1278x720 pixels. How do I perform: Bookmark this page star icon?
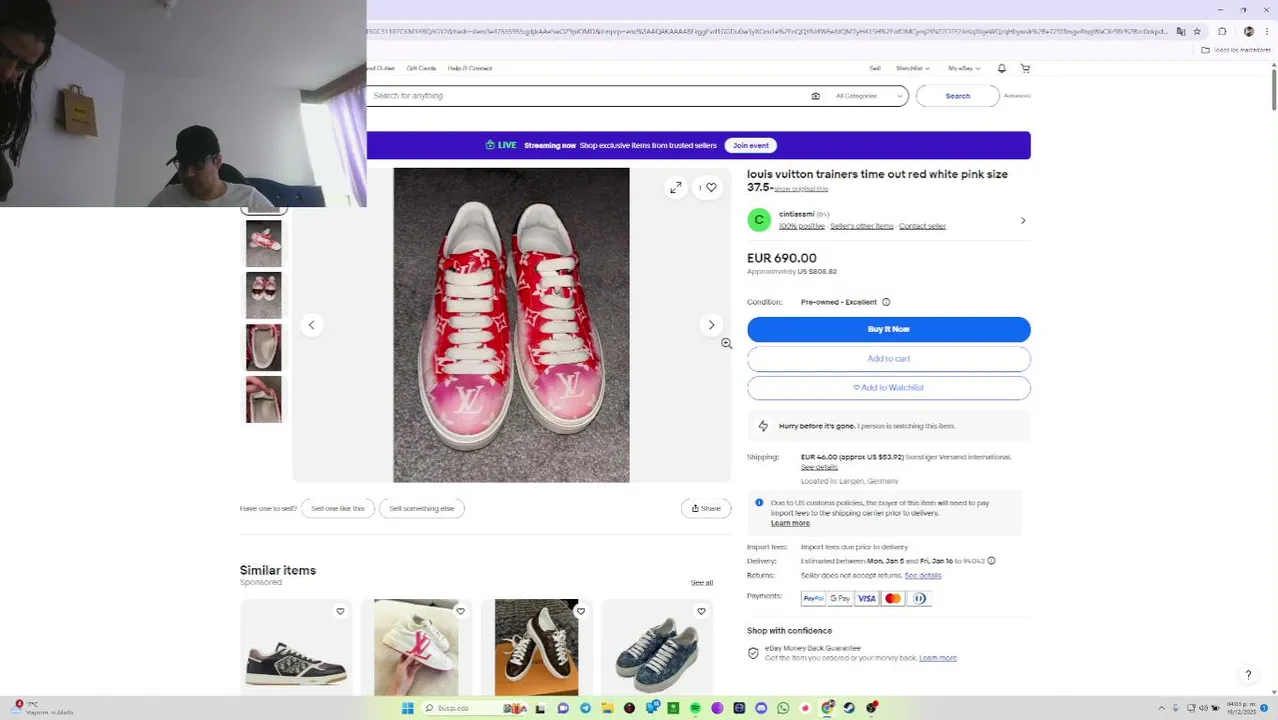pyautogui.click(x=1197, y=31)
